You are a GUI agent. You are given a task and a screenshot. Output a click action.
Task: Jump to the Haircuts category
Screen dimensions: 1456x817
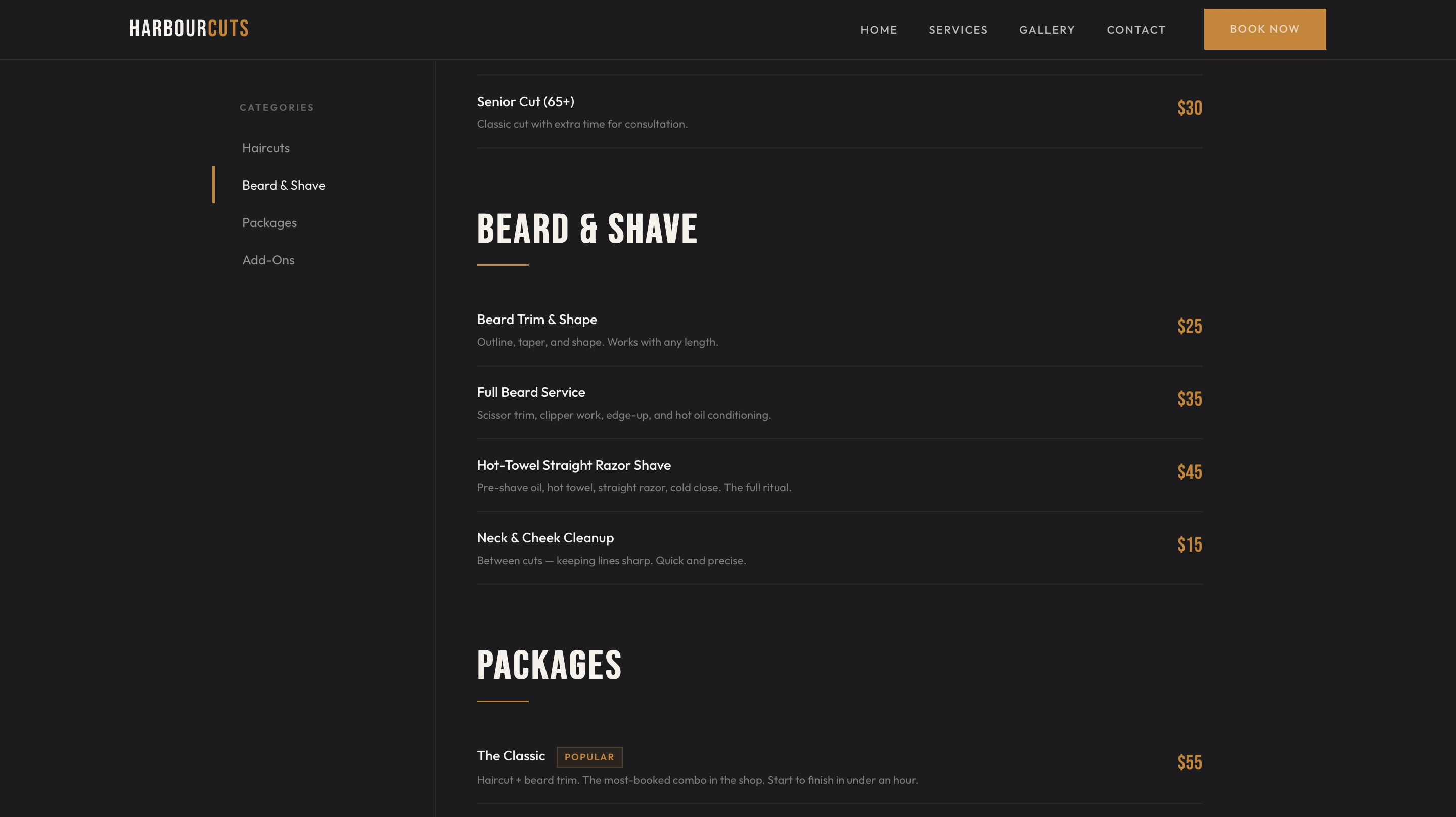click(x=265, y=148)
